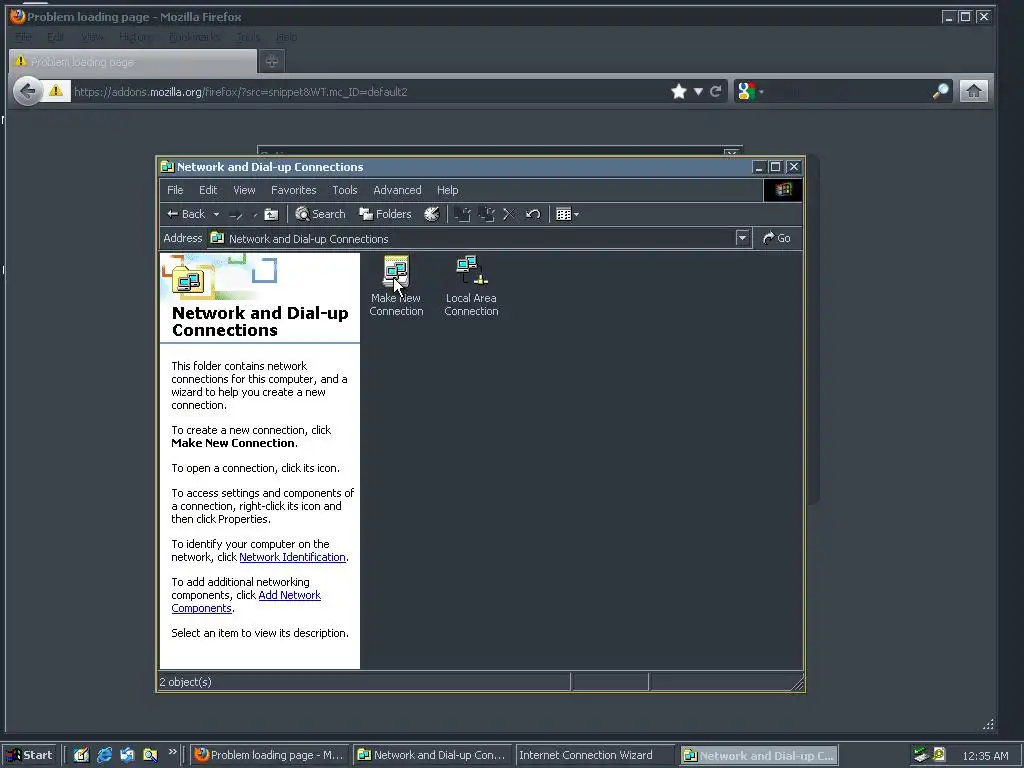The height and width of the screenshot is (768, 1024).
Task: Click the warning site identity icon in Firefox
Action: click(56, 91)
